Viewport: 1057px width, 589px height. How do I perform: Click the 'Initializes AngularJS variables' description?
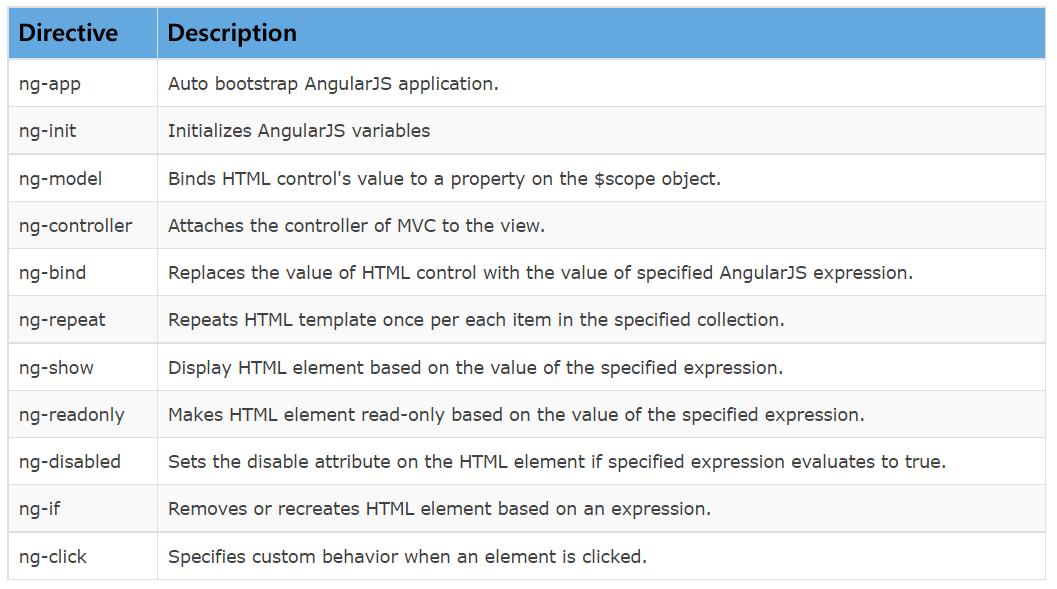(x=299, y=131)
